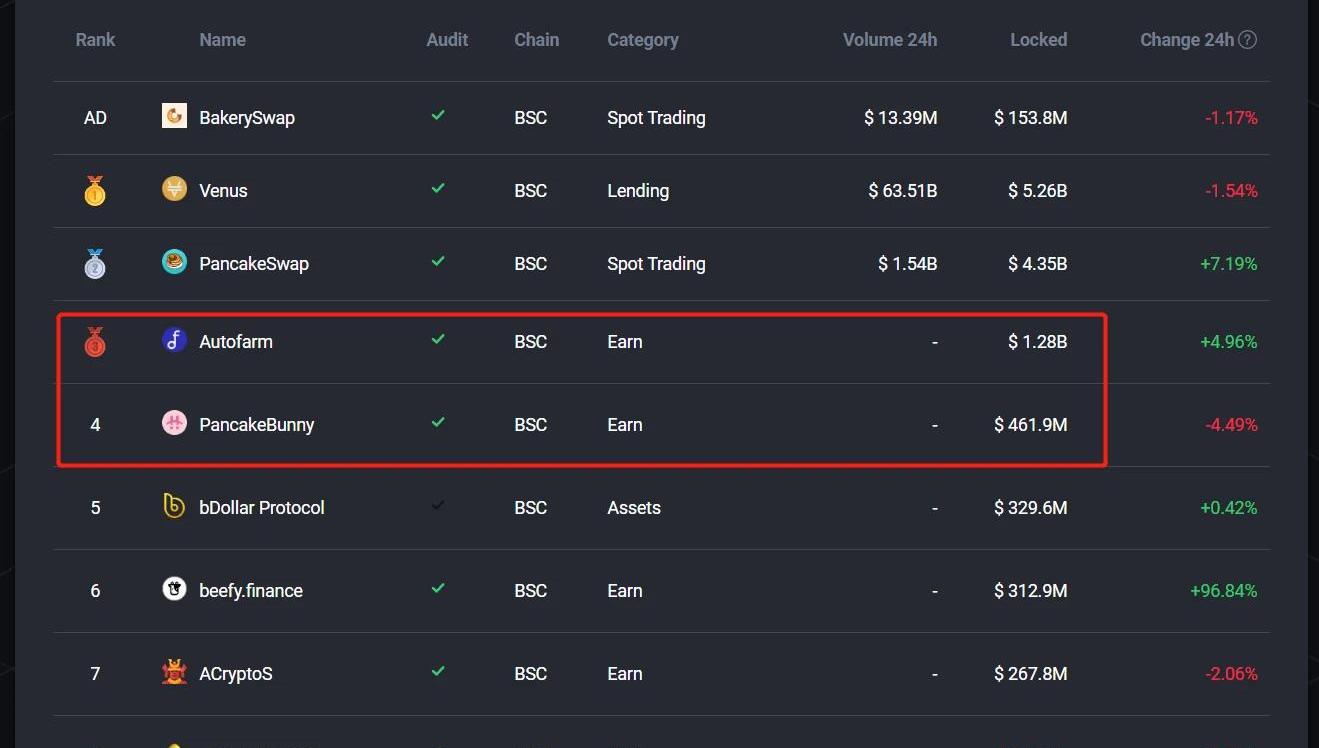
Task: Click the silver medal rank icon
Action: coord(95,264)
